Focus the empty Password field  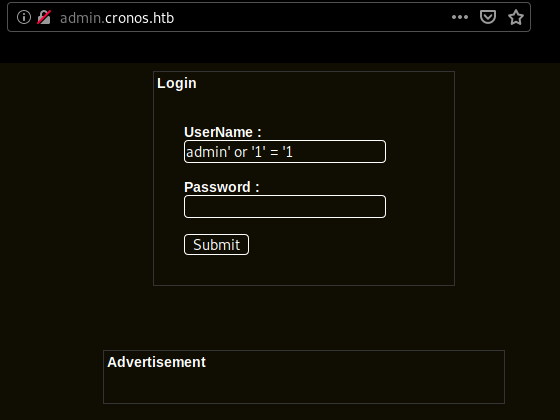(x=285, y=206)
